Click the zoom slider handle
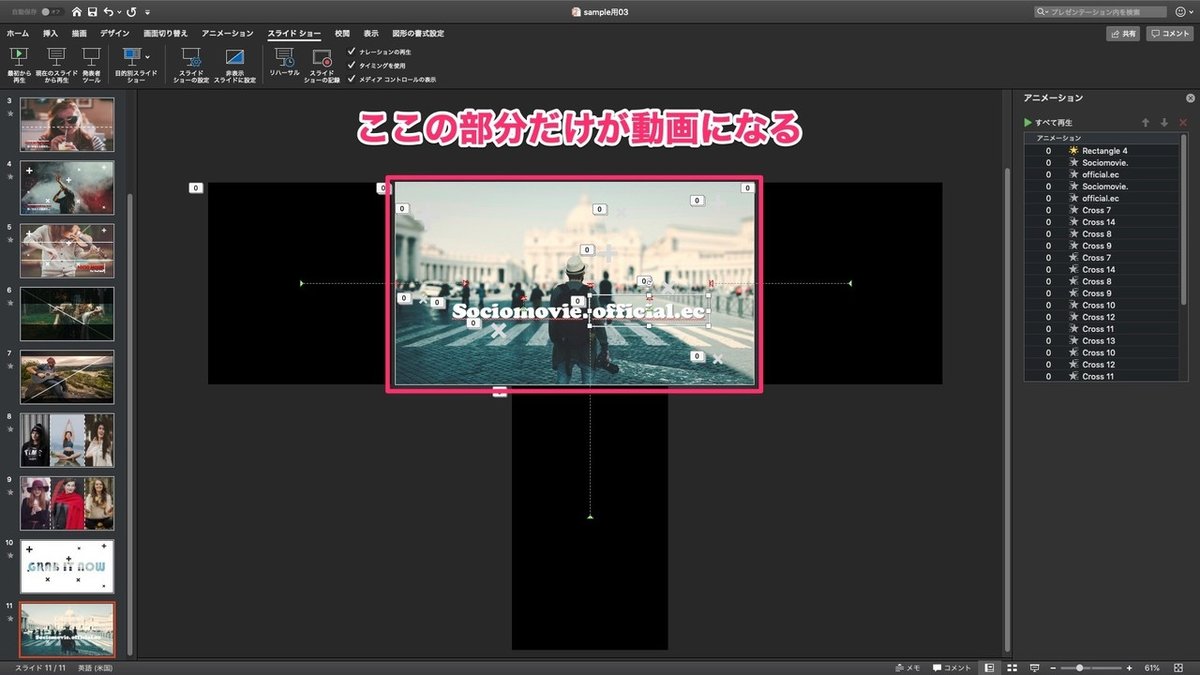This screenshot has width=1200, height=675. (x=1080, y=667)
